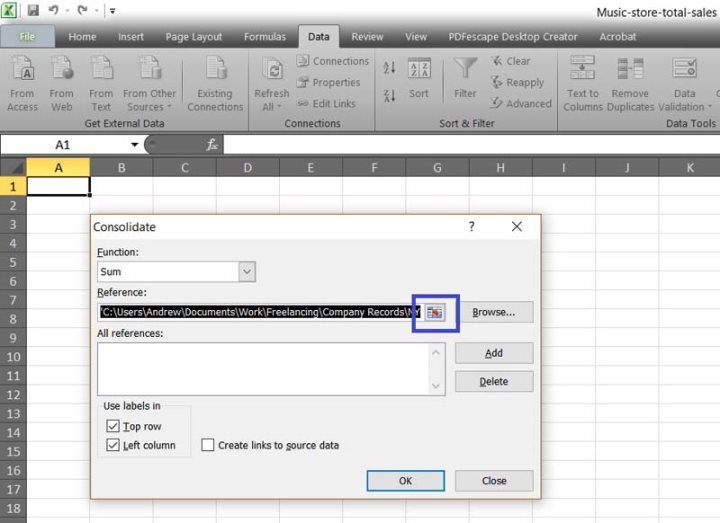The image size is (720, 523).
Task: Go to the Review tab
Action: click(367, 37)
